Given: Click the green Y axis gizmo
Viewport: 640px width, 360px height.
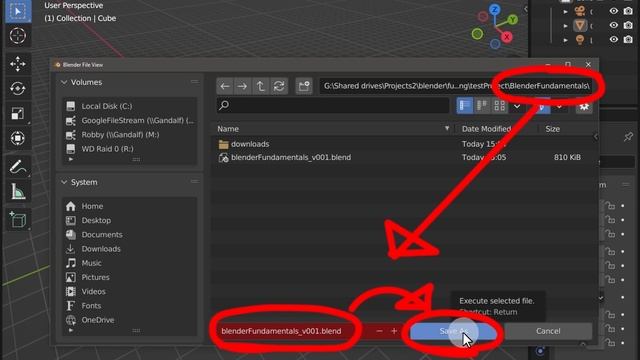Looking at the screenshot, I should (x=513, y=19).
